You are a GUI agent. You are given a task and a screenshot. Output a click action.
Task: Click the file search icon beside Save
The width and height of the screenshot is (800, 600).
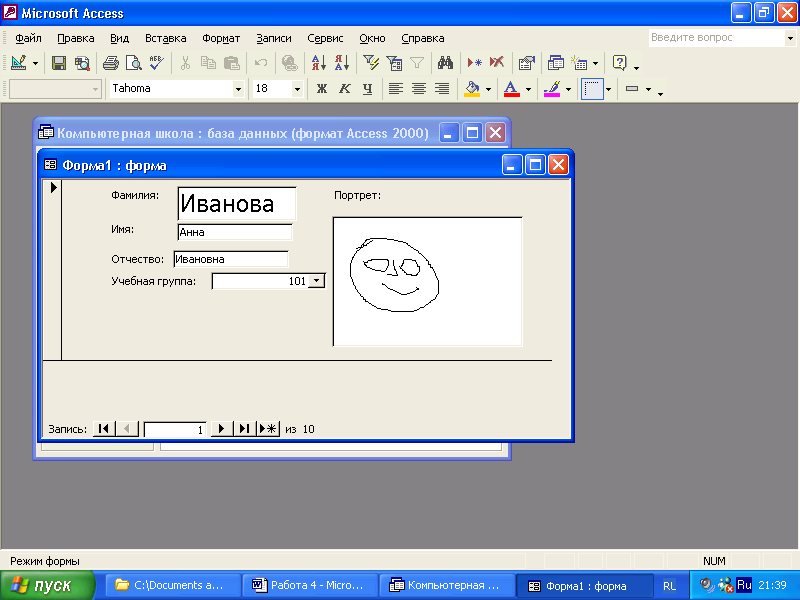coord(82,63)
